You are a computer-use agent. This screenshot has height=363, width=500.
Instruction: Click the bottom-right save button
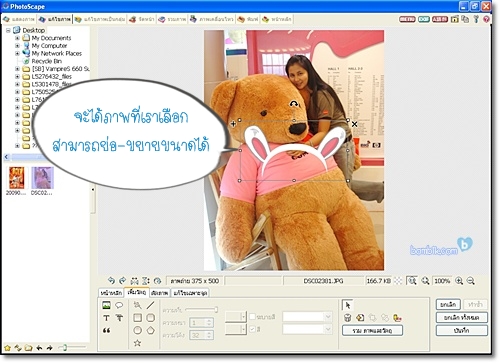tap(462, 330)
